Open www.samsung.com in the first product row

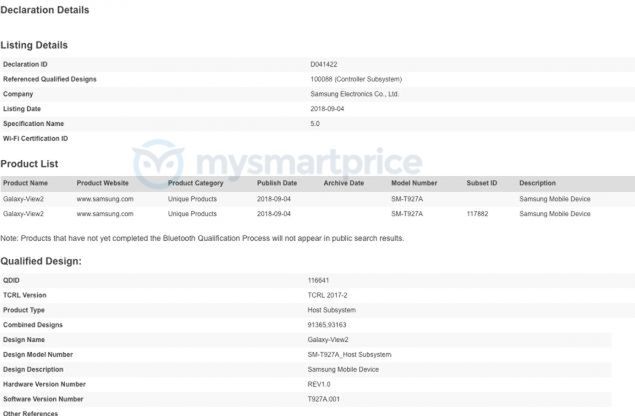(105, 199)
